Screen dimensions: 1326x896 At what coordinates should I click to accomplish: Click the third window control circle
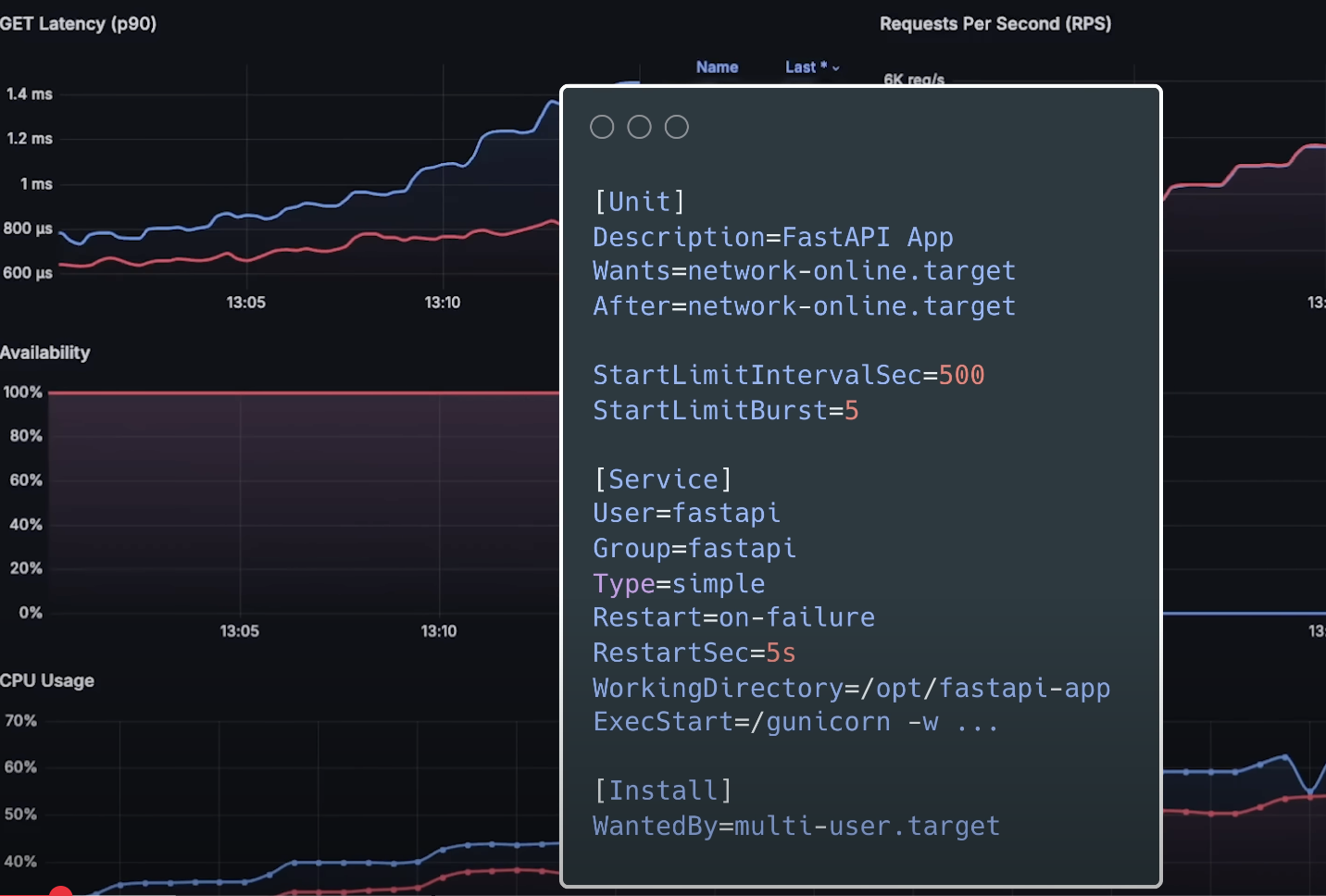coord(677,127)
